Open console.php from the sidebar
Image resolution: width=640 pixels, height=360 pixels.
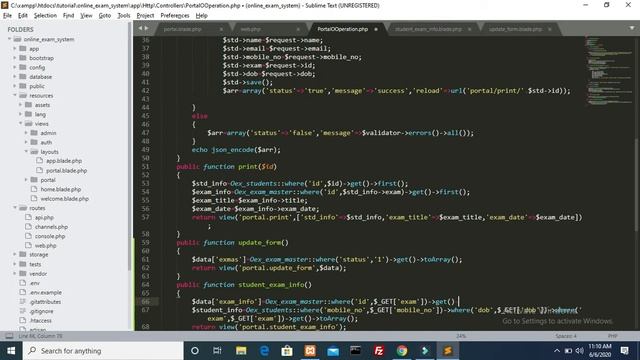point(50,236)
